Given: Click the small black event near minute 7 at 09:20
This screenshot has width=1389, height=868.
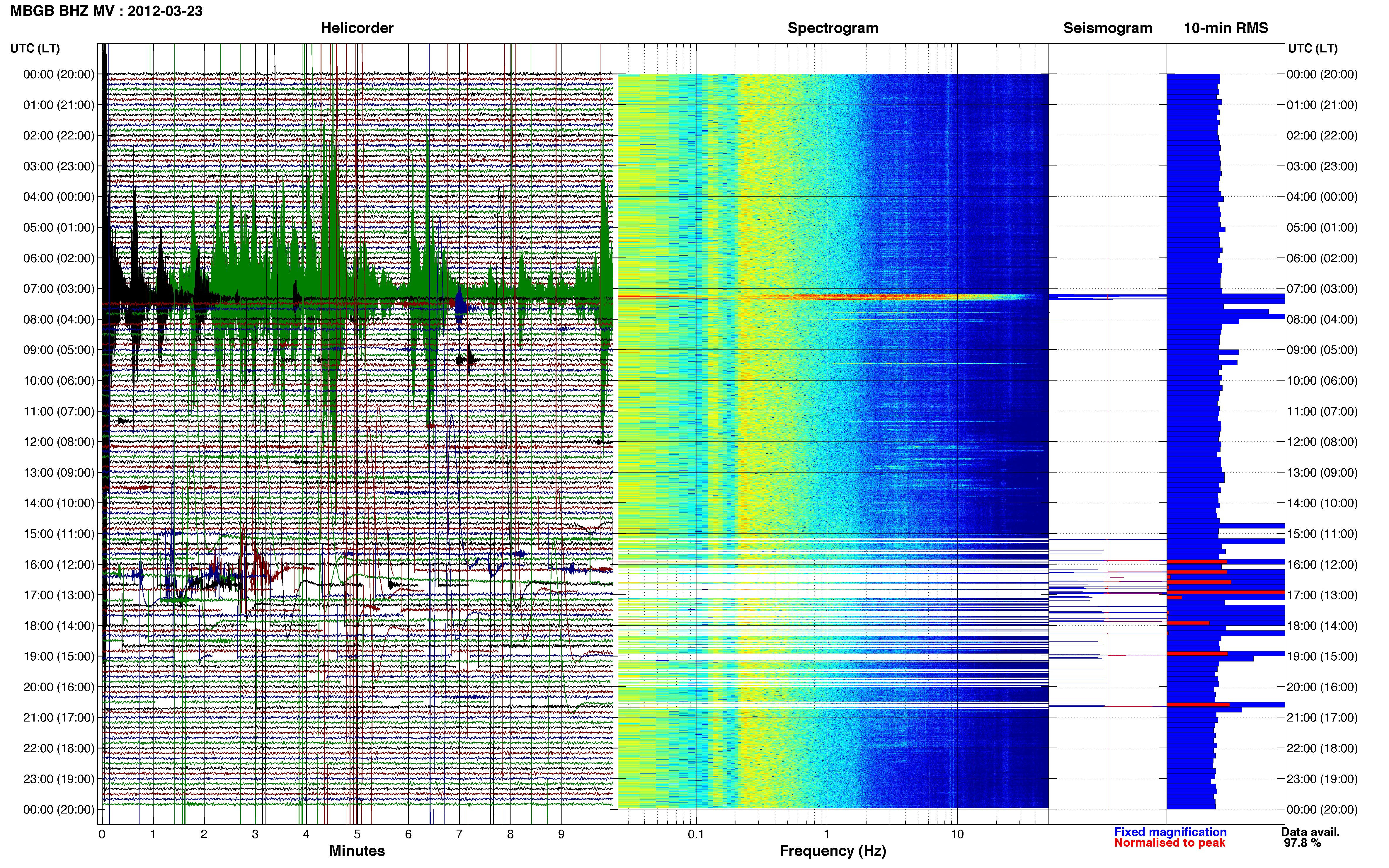Looking at the screenshot, I should [468, 361].
